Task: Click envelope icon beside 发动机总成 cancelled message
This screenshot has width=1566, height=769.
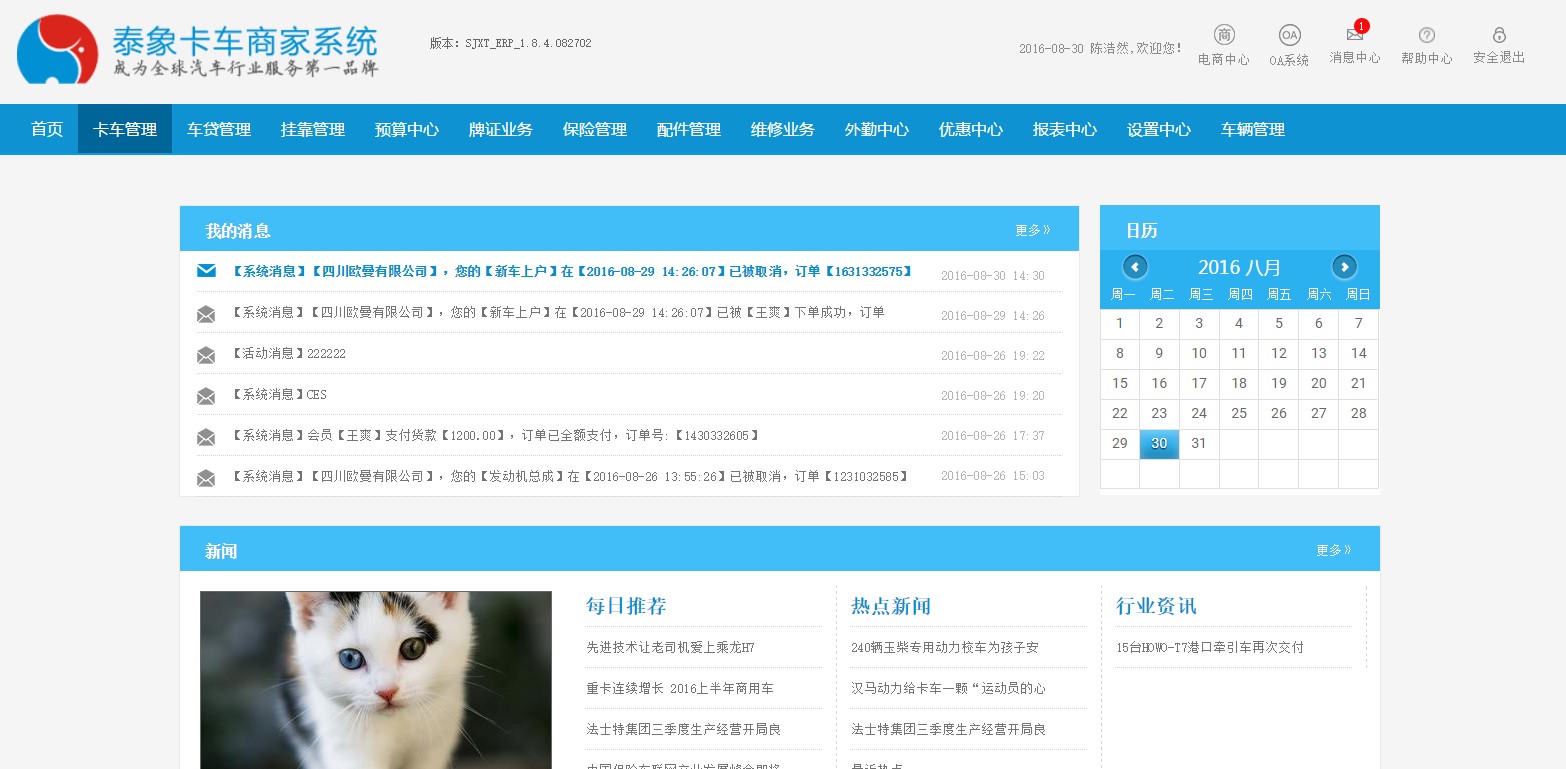Action: point(206,478)
